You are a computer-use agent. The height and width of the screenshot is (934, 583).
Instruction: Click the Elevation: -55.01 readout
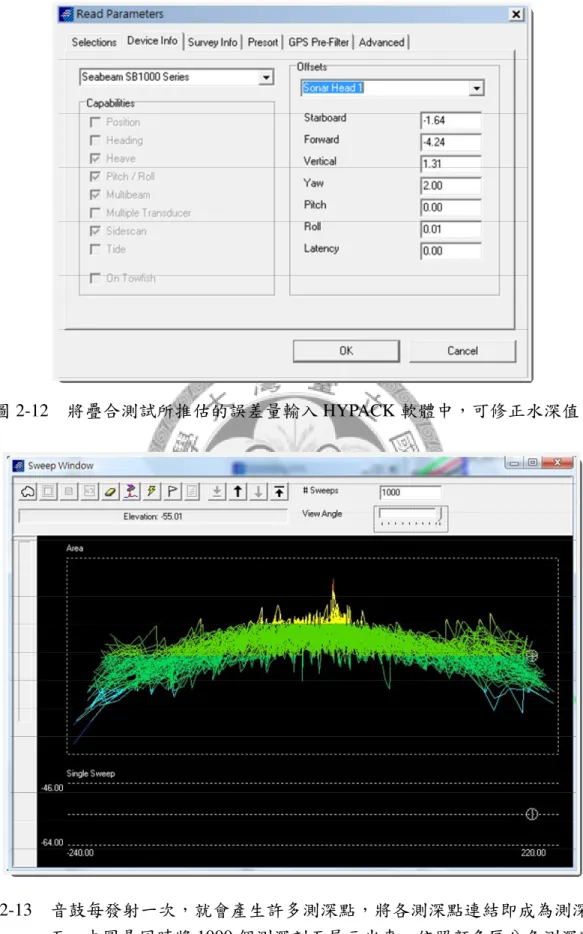click(x=153, y=516)
